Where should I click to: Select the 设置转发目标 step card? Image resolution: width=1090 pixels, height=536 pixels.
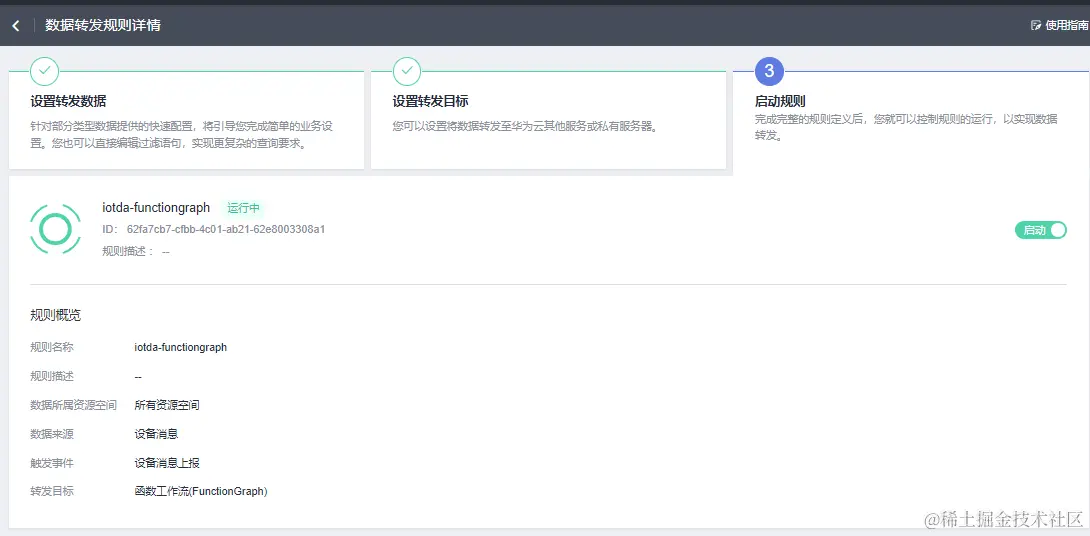click(548, 120)
